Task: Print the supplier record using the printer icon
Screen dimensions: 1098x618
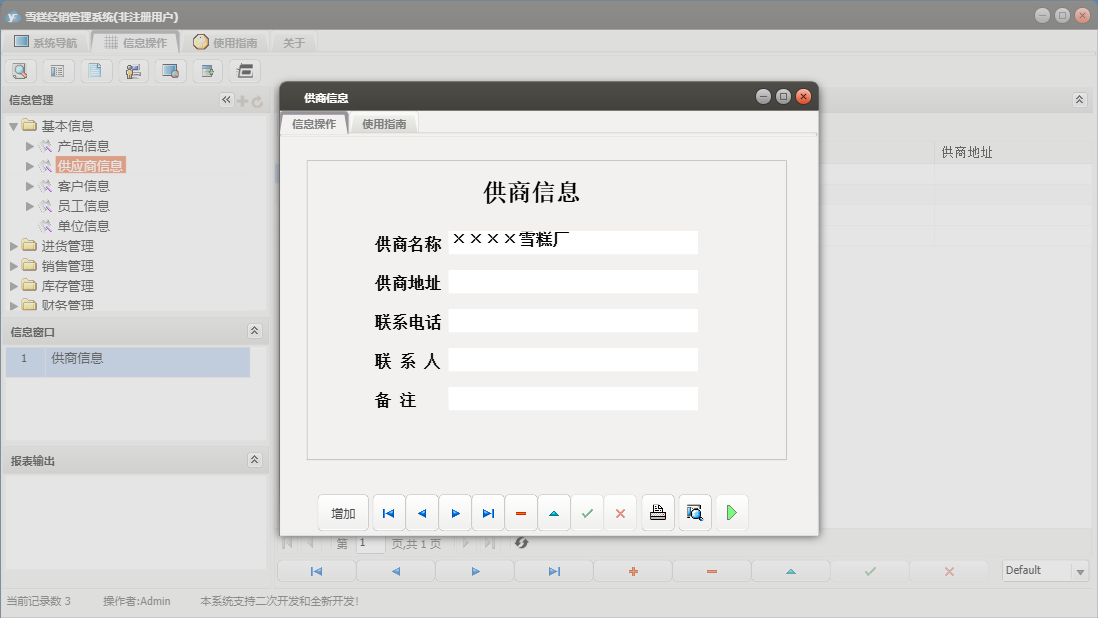Action: (x=657, y=512)
